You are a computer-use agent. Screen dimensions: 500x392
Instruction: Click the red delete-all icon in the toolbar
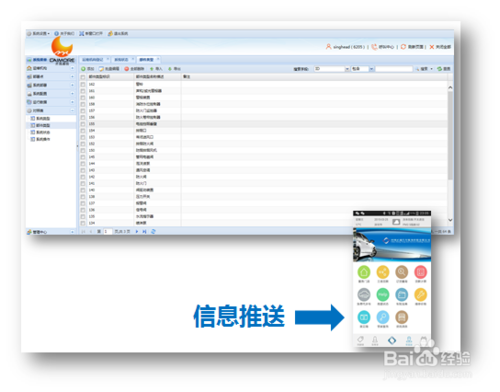point(127,69)
